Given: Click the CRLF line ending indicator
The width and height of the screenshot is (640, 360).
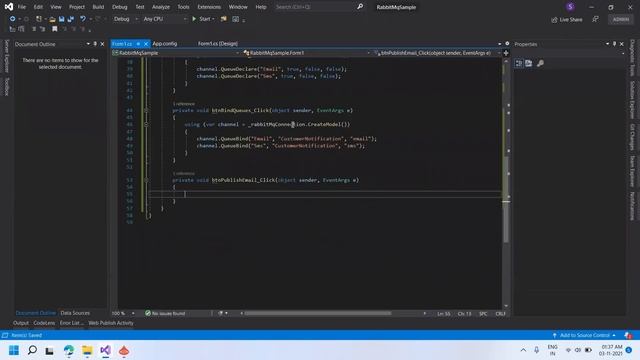Looking at the screenshot, I should (x=500, y=313).
